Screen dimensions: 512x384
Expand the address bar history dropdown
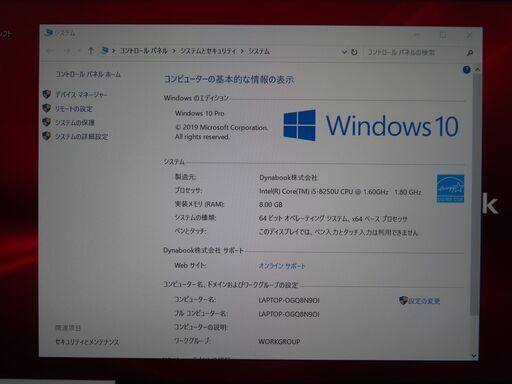(344, 52)
